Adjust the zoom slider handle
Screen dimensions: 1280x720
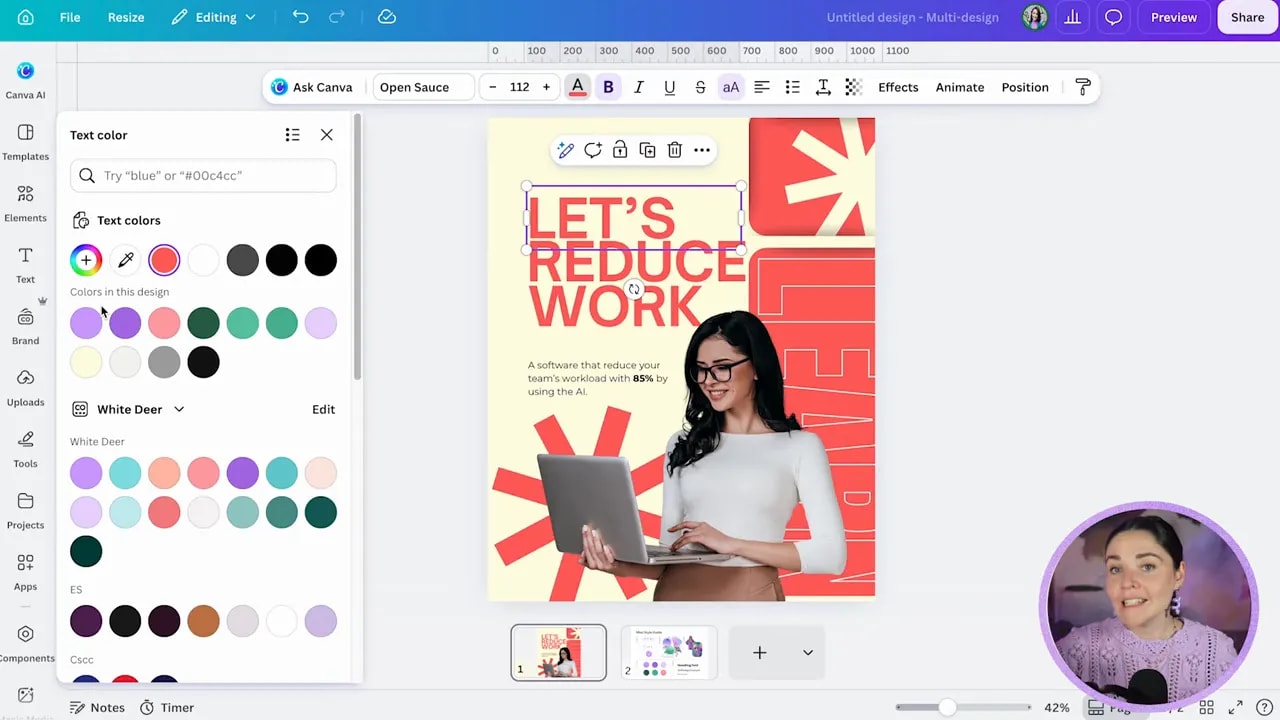pos(947,707)
